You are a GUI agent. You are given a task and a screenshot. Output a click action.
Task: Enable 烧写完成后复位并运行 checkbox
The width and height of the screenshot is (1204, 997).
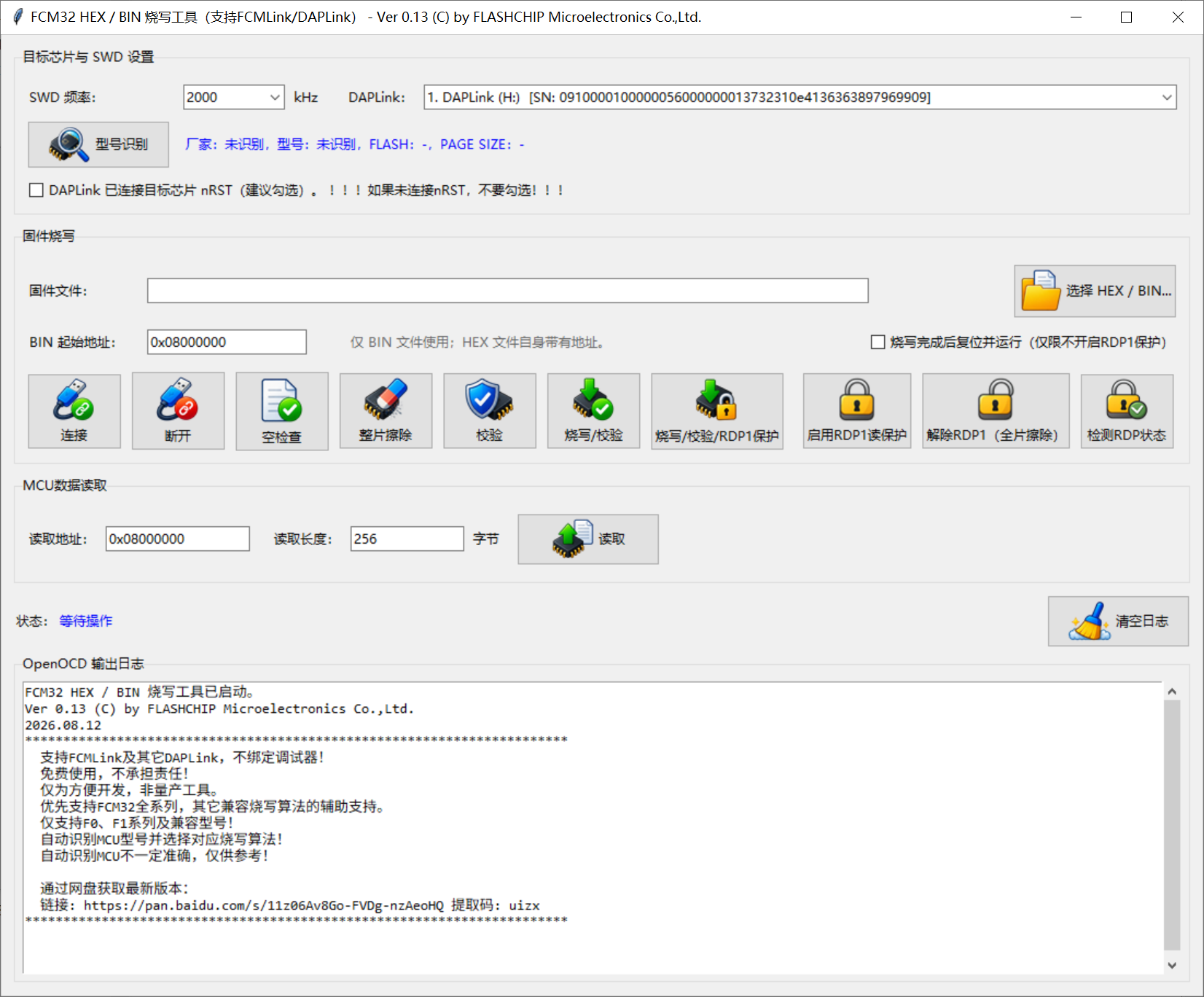[x=878, y=342]
